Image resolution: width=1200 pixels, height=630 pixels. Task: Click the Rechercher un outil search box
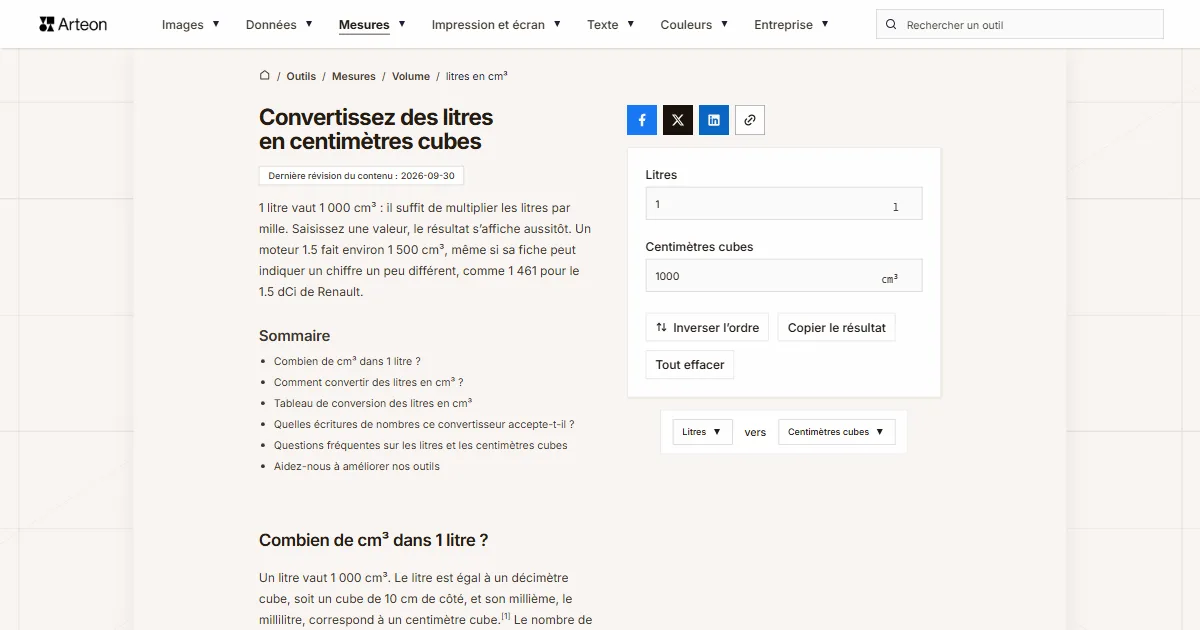[1020, 25]
